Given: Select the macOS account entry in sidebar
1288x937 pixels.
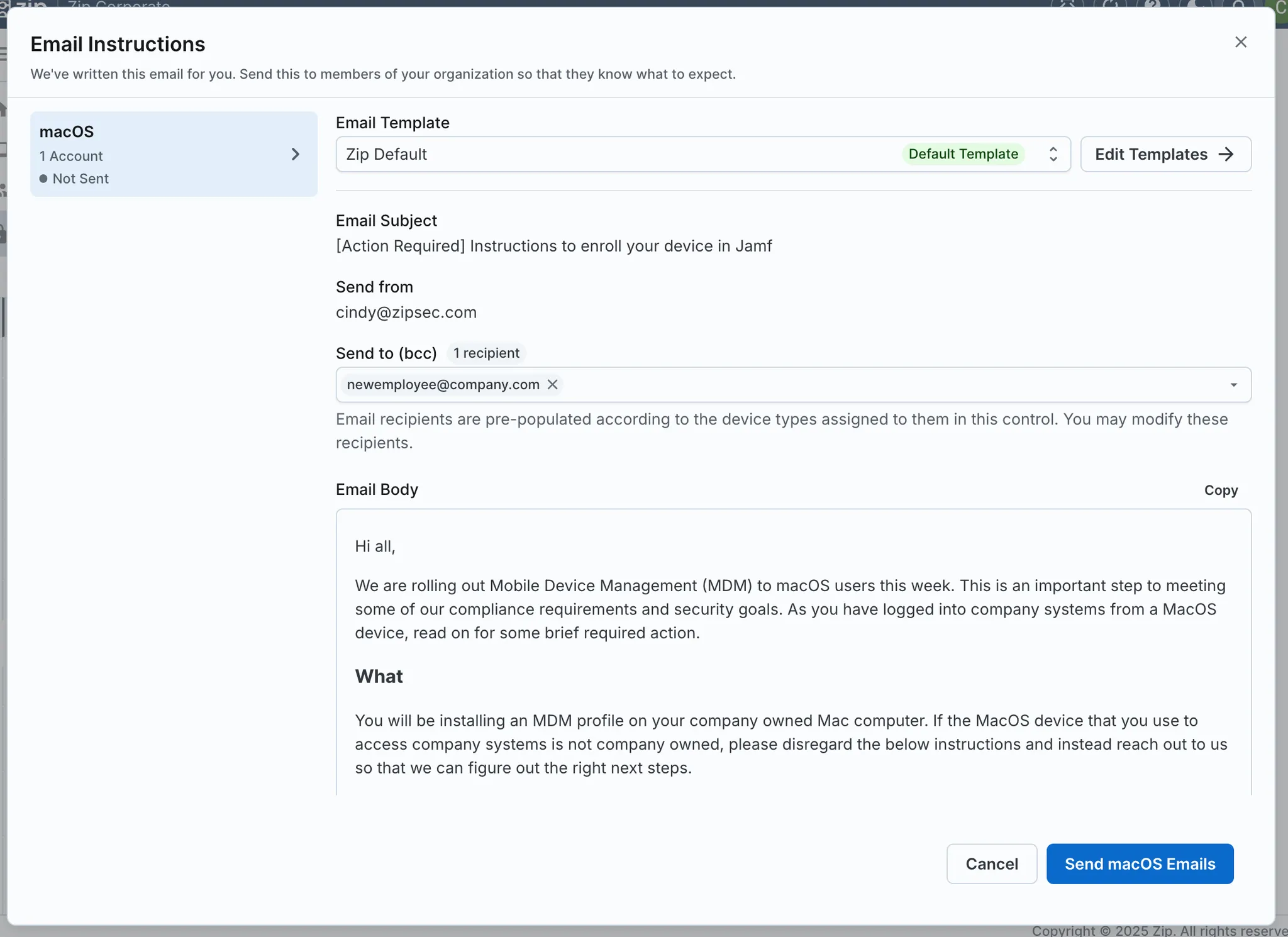Looking at the screenshot, I should [157, 154].
